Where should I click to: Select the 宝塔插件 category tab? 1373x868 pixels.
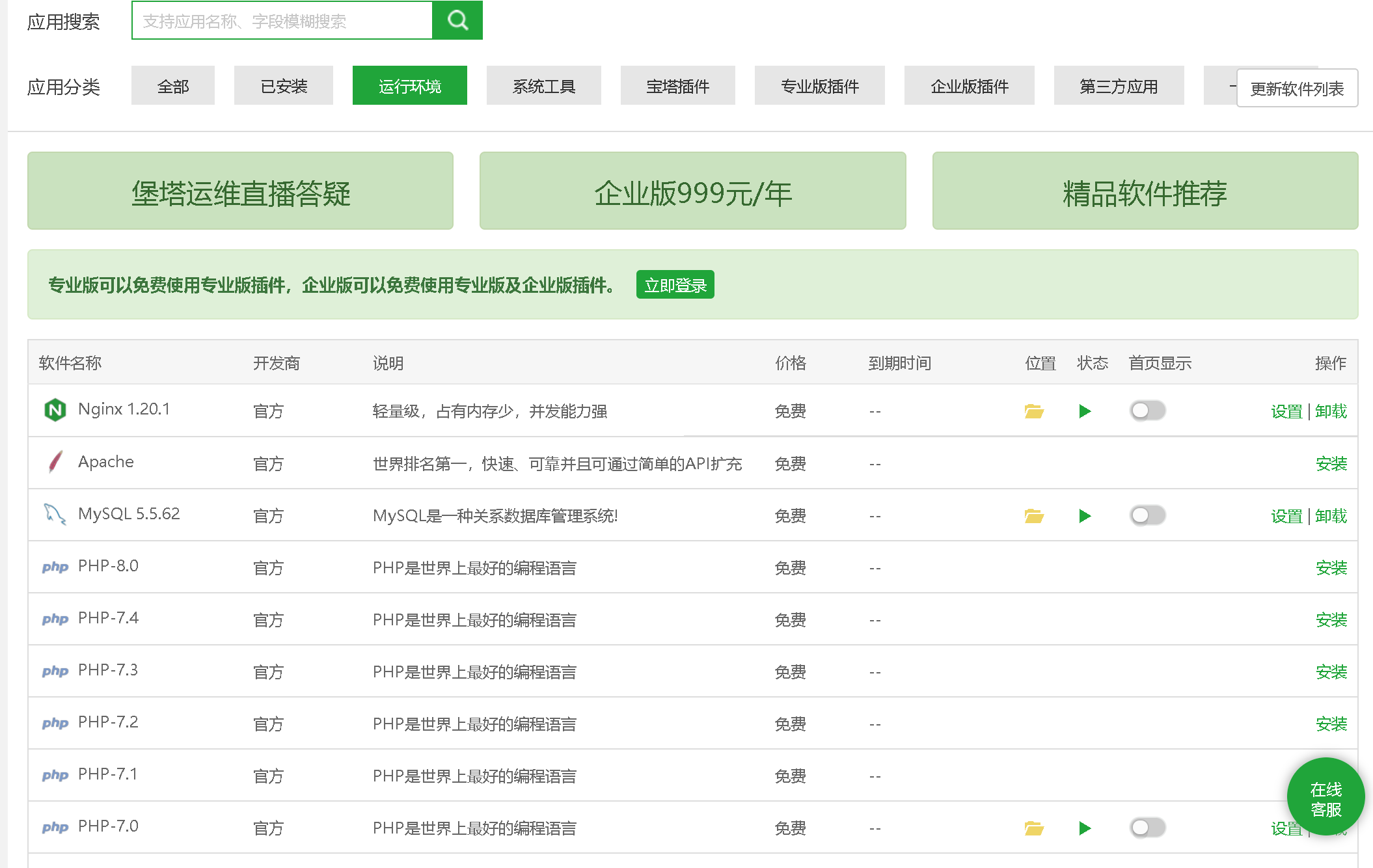[x=678, y=85]
